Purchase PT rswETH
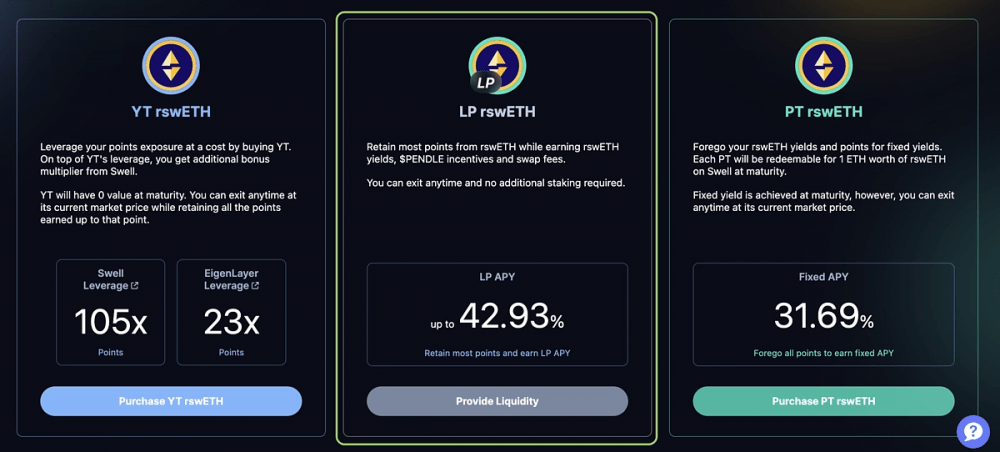This screenshot has width=1000, height=452. click(823, 401)
